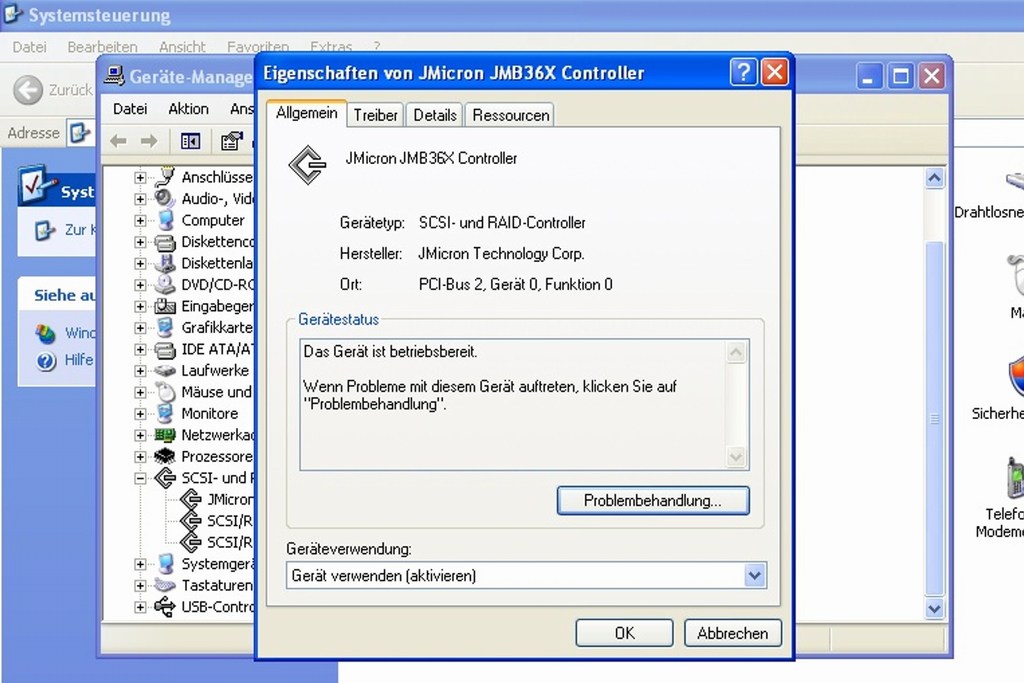
Task: Click back arrow in Geräte-Manager toolbar
Action: 118,140
